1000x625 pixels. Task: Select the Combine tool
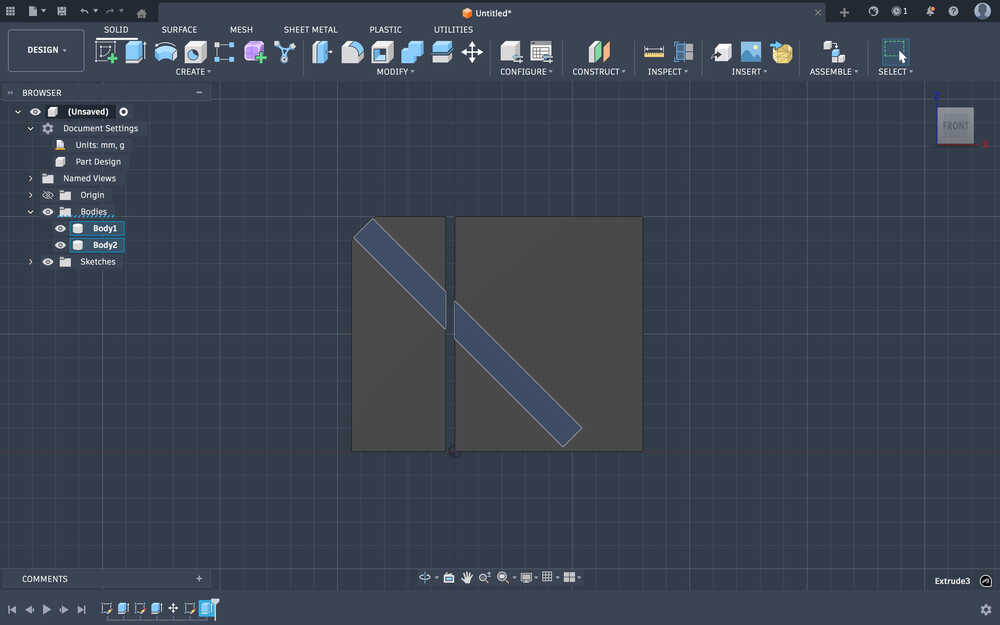pyautogui.click(x=412, y=52)
